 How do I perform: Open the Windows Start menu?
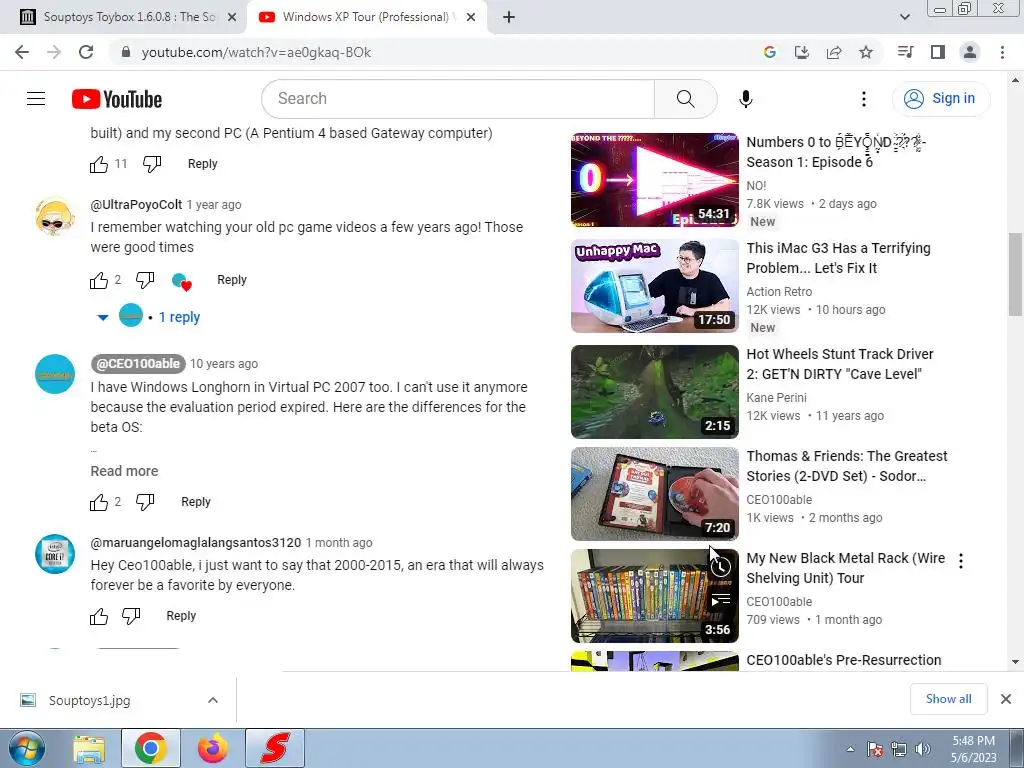coord(27,748)
